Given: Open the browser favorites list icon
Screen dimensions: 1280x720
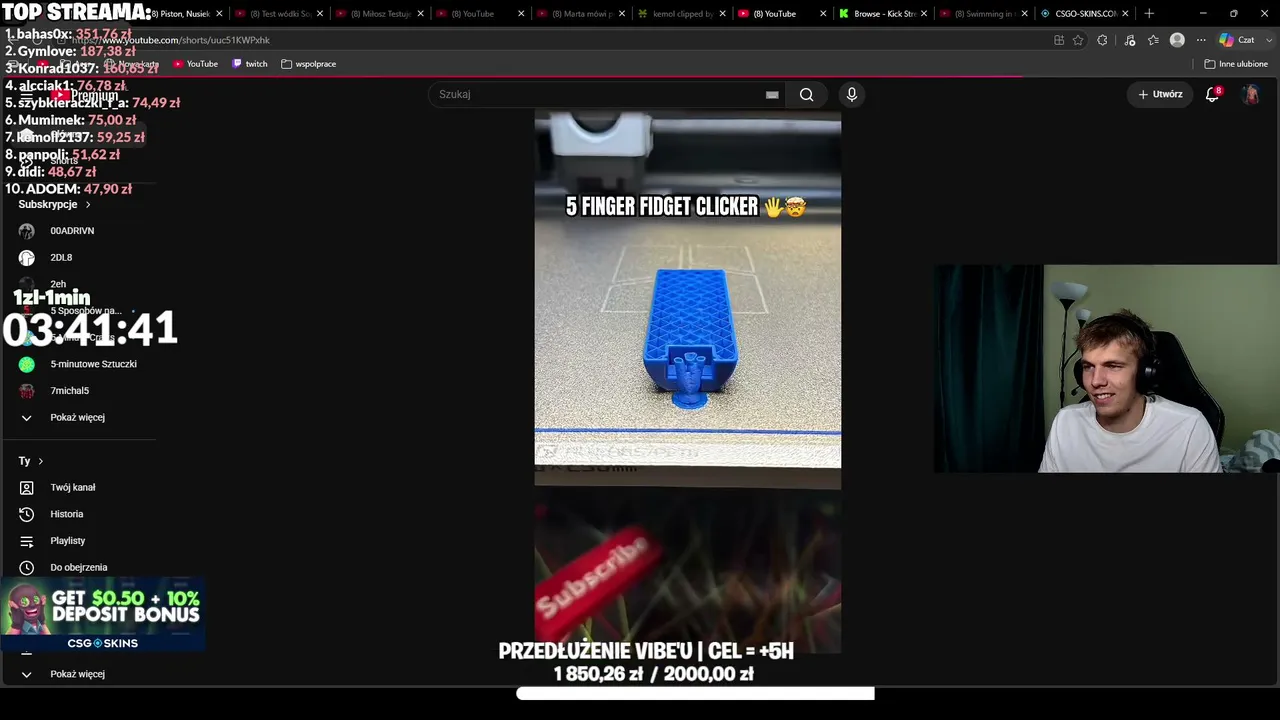Looking at the screenshot, I should point(1153,40).
